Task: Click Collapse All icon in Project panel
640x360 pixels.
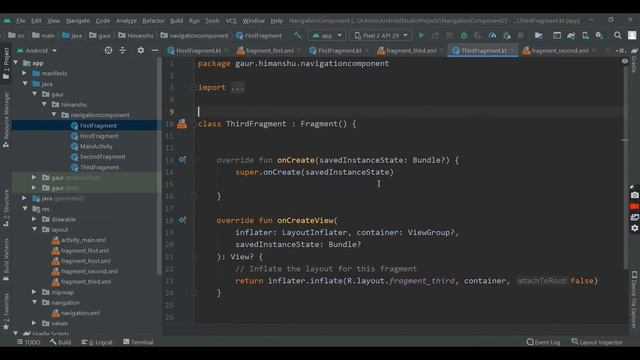Action: click(122, 50)
